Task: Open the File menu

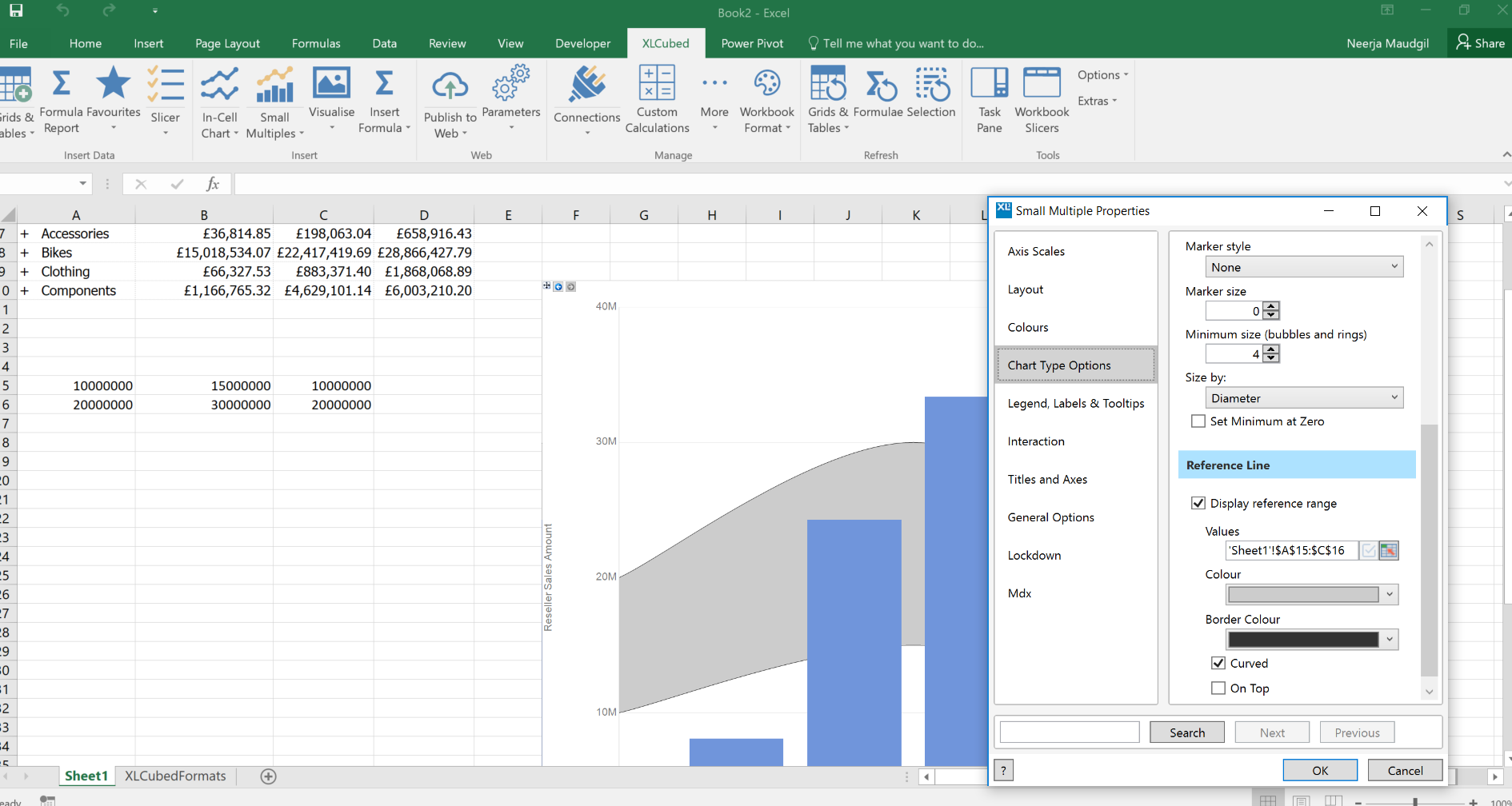Action: point(18,43)
